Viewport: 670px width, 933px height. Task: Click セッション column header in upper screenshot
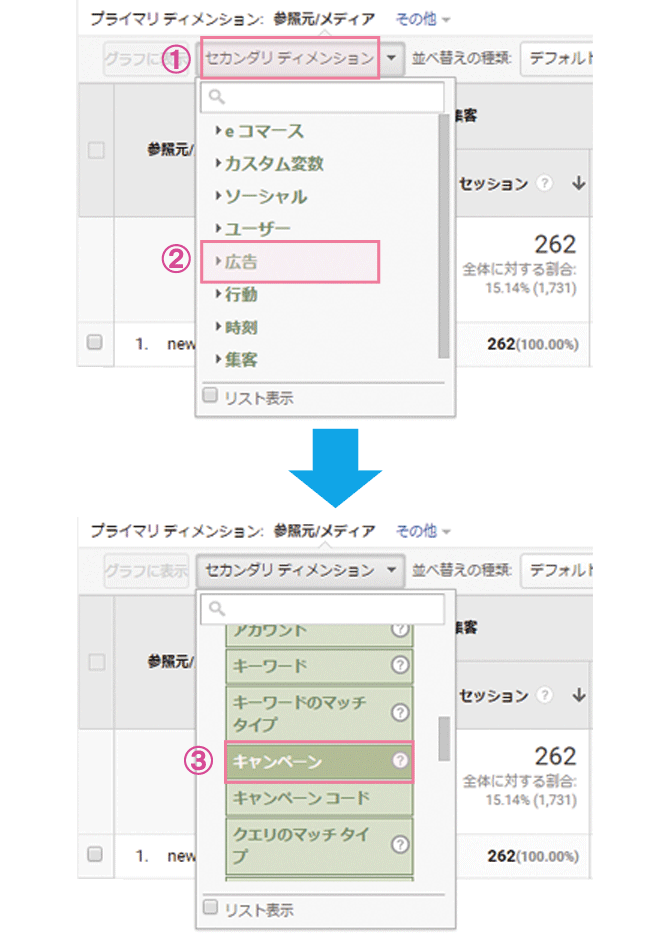pyautogui.click(x=493, y=184)
